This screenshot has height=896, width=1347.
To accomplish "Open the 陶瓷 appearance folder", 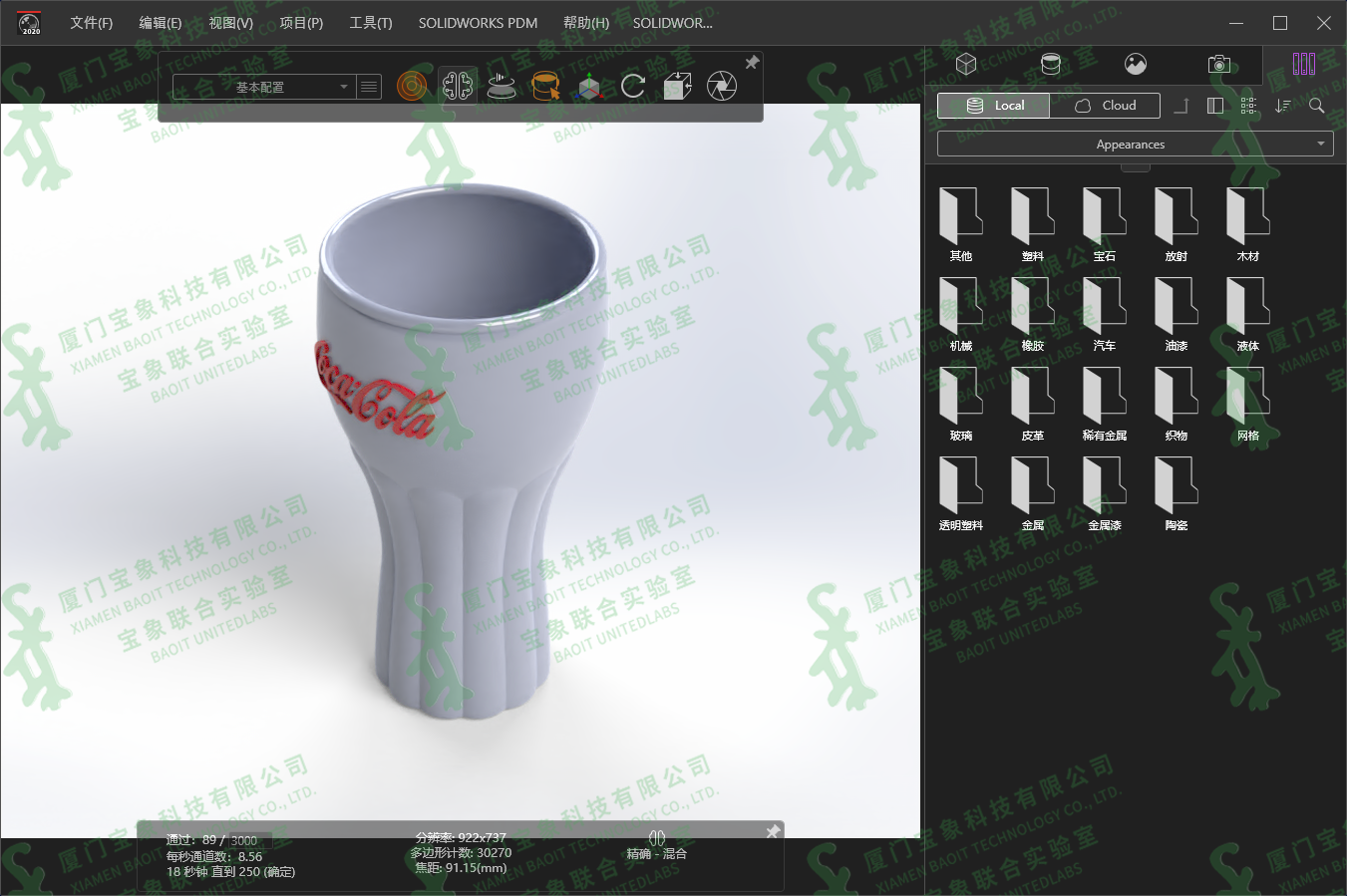I will click(1177, 493).
